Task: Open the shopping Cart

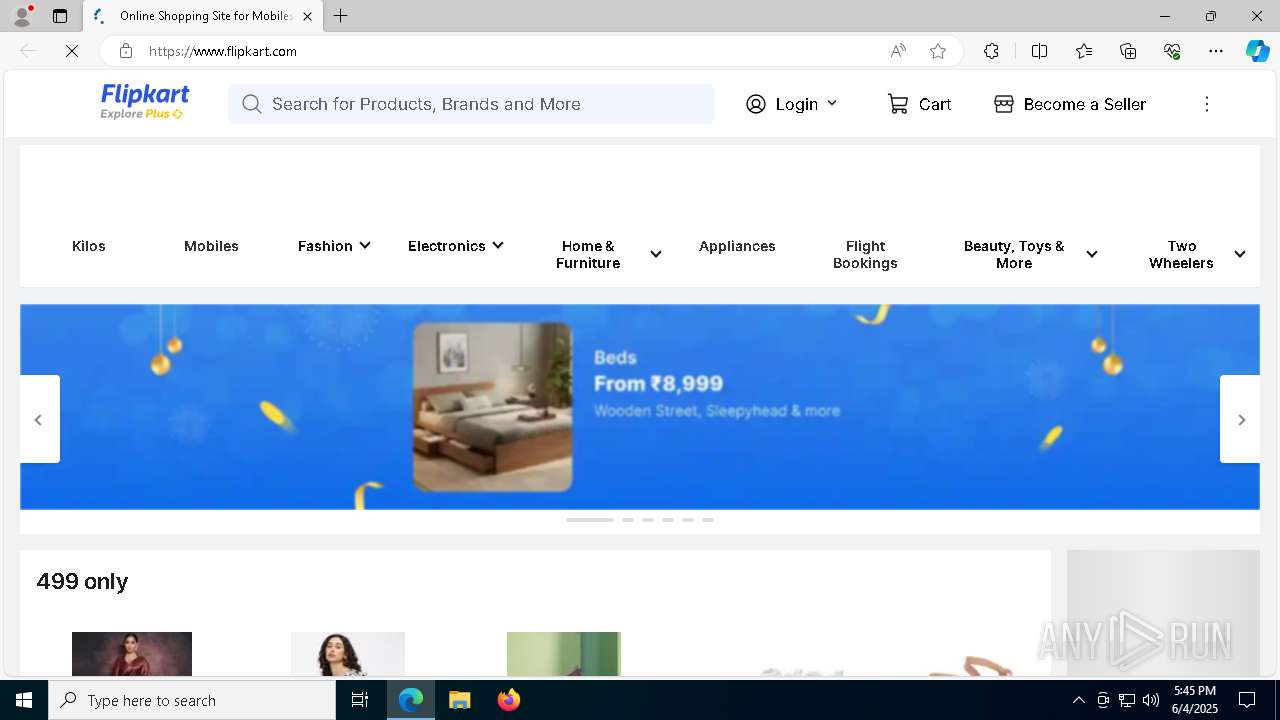Action: (x=919, y=104)
